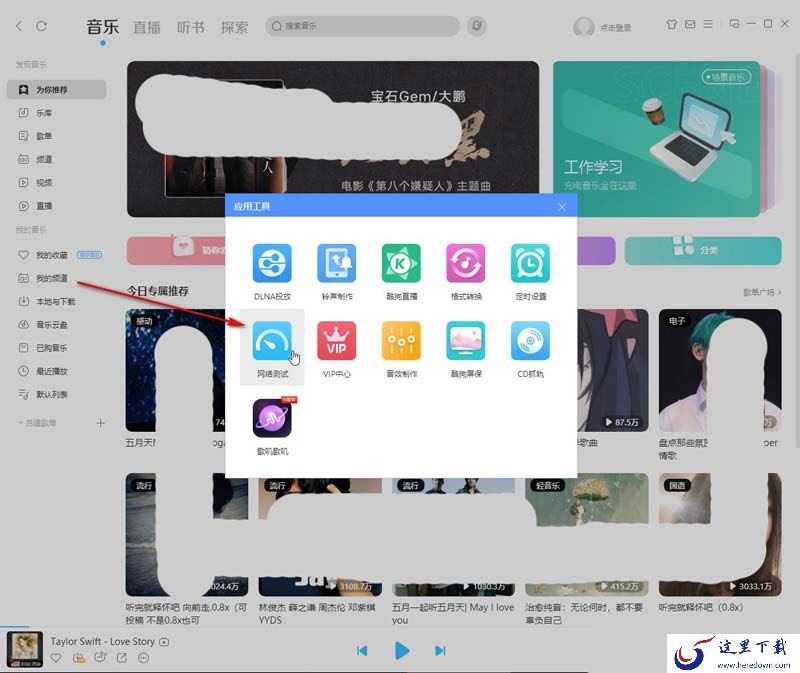Open the 工作学习 scene music card

(x=657, y=139)
